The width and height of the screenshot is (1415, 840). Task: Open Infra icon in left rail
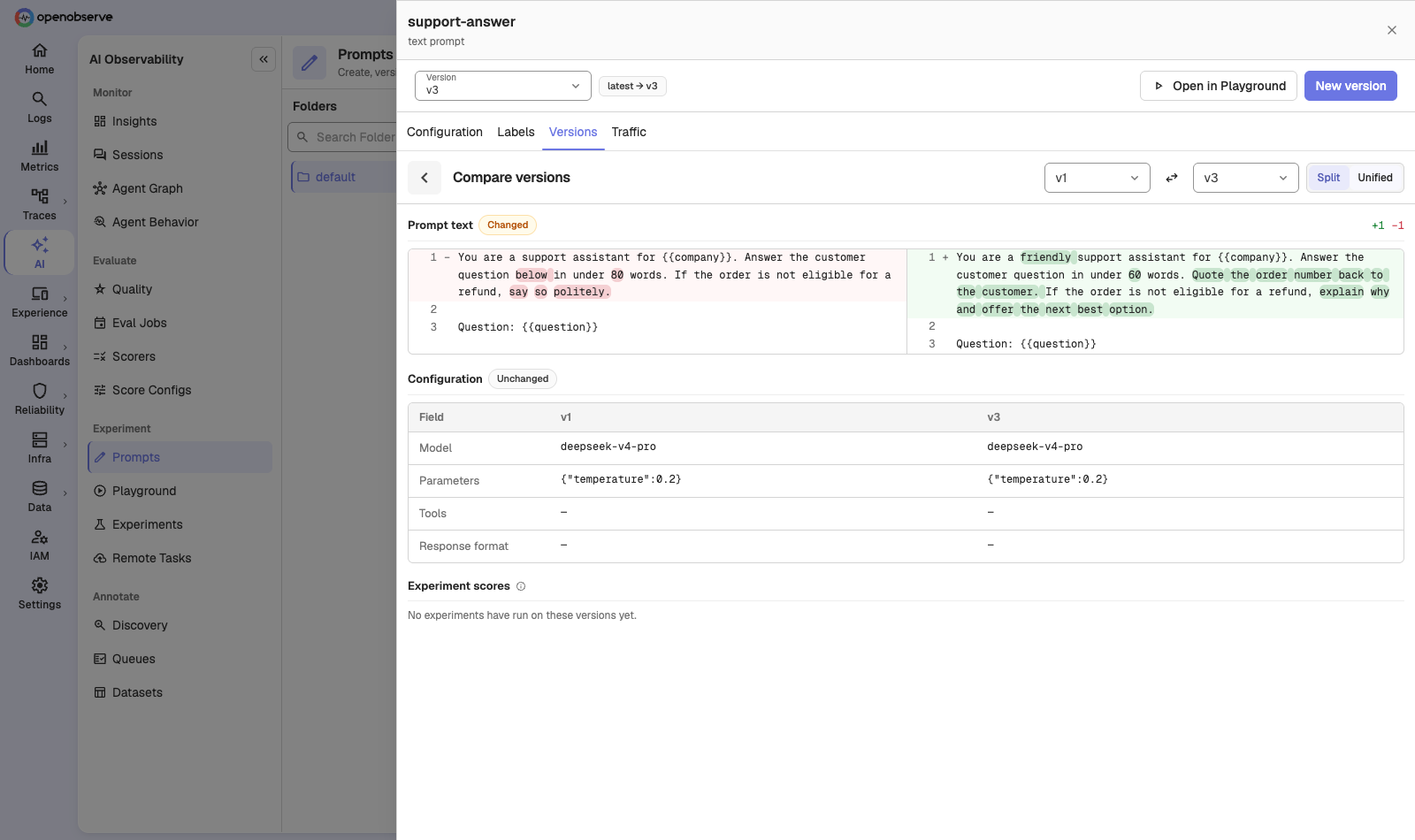[x=40, y=439]
